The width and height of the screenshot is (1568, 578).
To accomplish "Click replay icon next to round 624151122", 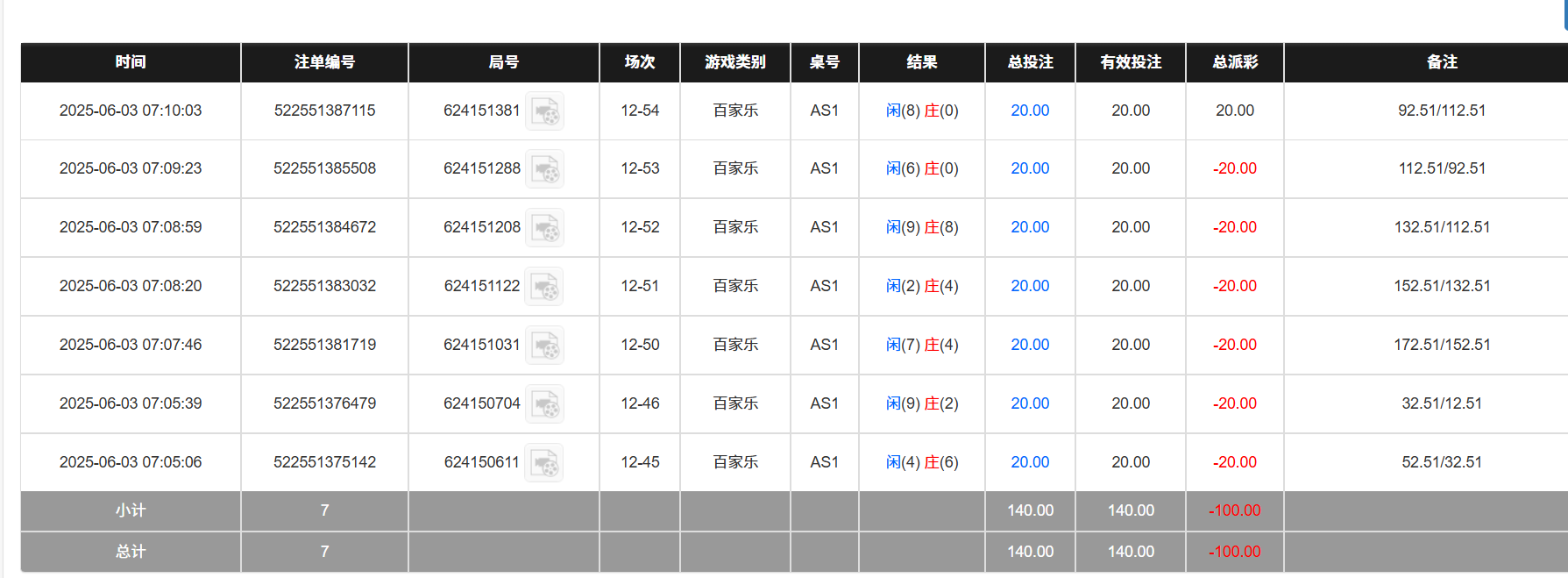I will 544,287.
